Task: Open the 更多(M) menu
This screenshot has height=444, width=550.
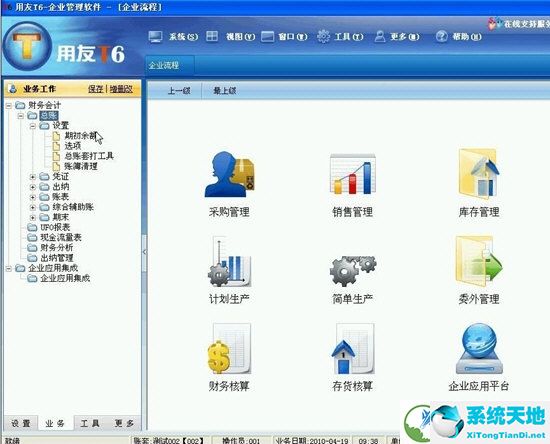Action: tap(397, 36)
